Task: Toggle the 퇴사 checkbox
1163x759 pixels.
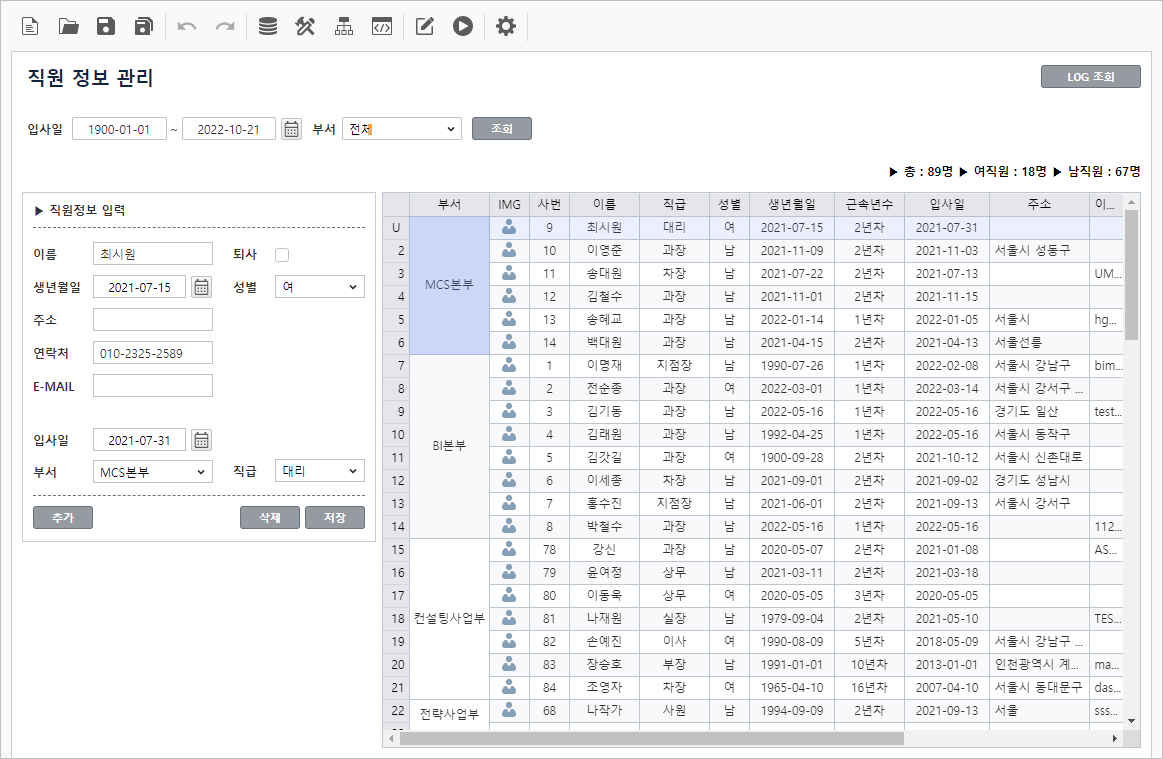Action: 282,255
